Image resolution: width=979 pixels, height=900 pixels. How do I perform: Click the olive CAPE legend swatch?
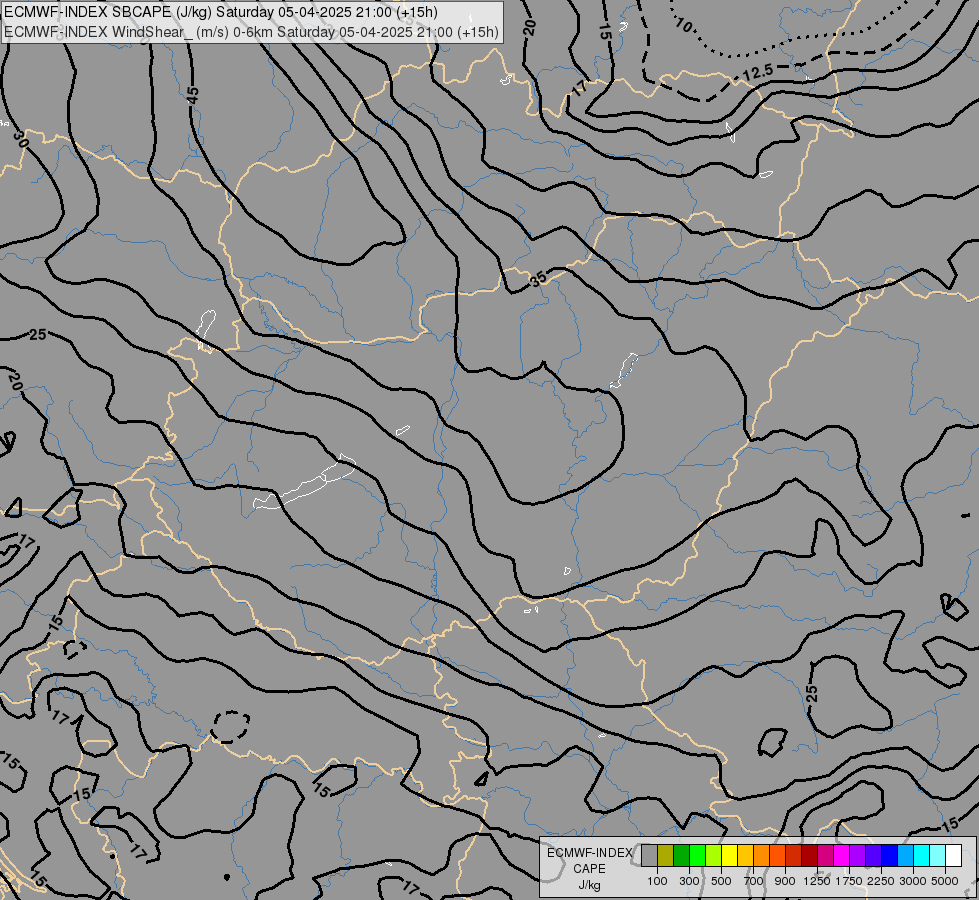coord(666,856)
